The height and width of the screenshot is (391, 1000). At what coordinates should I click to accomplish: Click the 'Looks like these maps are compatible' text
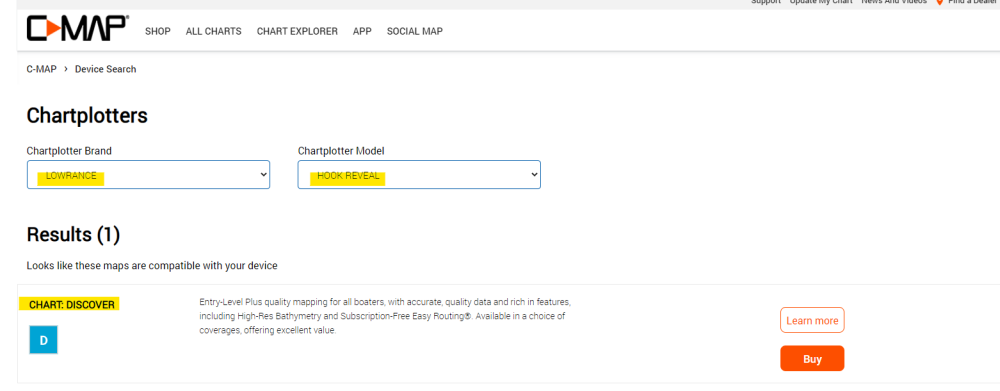pyautogui.click(x=152, y=265)
